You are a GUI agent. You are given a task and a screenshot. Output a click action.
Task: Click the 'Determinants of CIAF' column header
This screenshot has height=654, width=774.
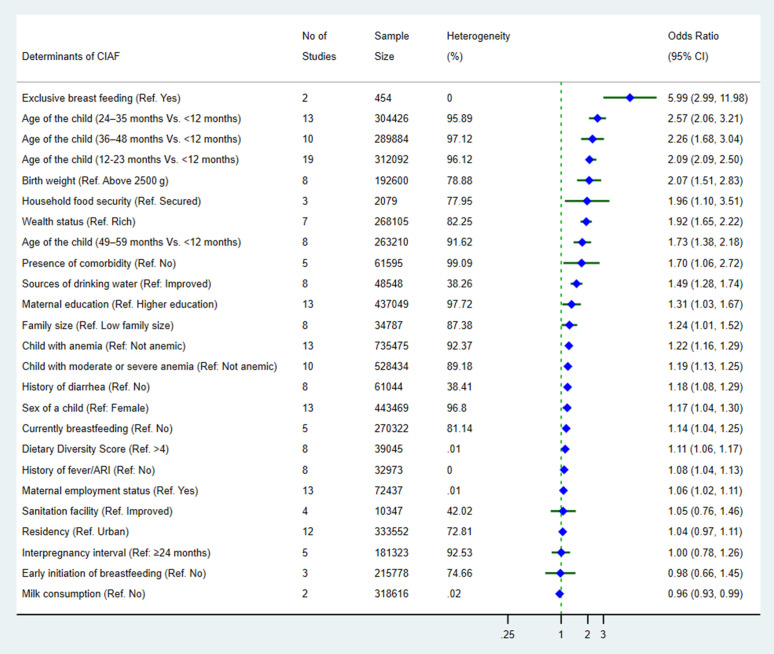click(x=71, y=56)
